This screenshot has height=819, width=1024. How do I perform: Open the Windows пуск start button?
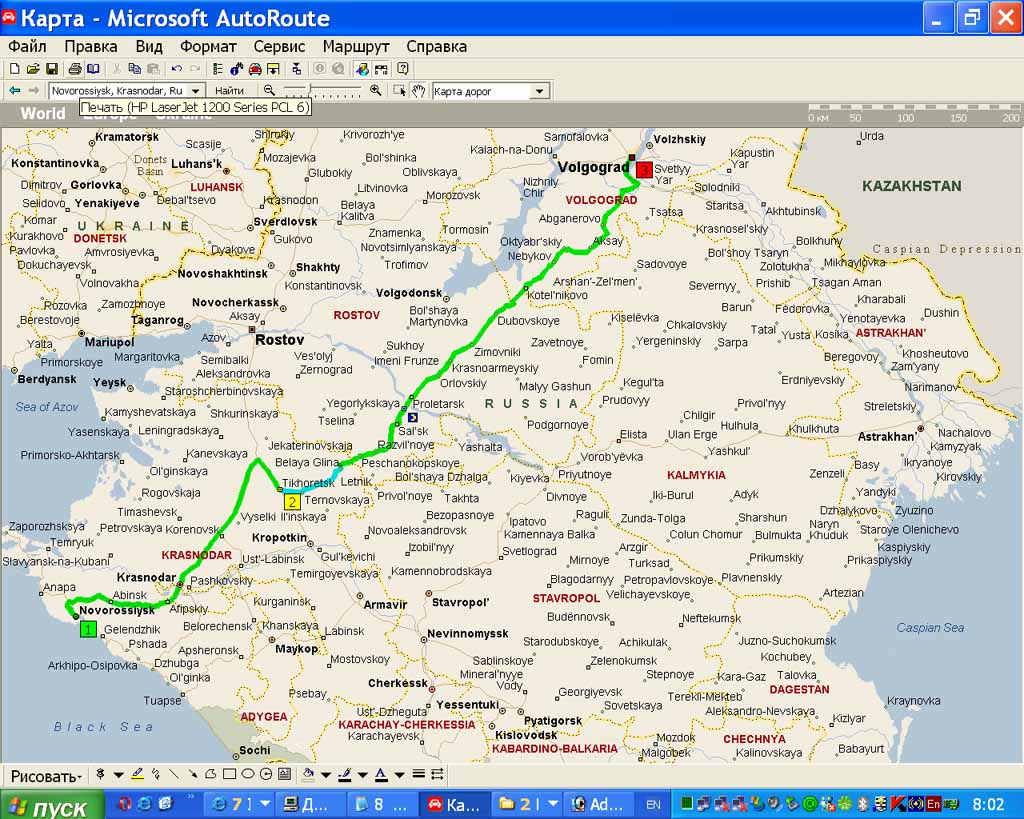pos(52,805)
